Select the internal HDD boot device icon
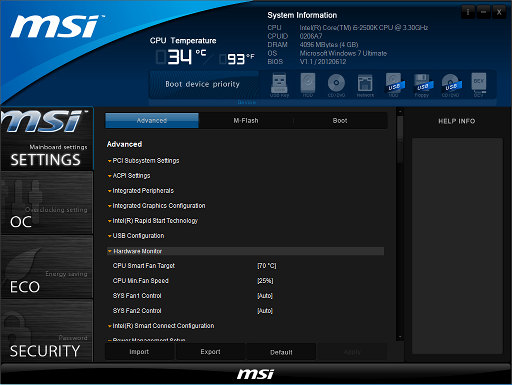The height and width of the screenshot is (385, 512). 308,85
